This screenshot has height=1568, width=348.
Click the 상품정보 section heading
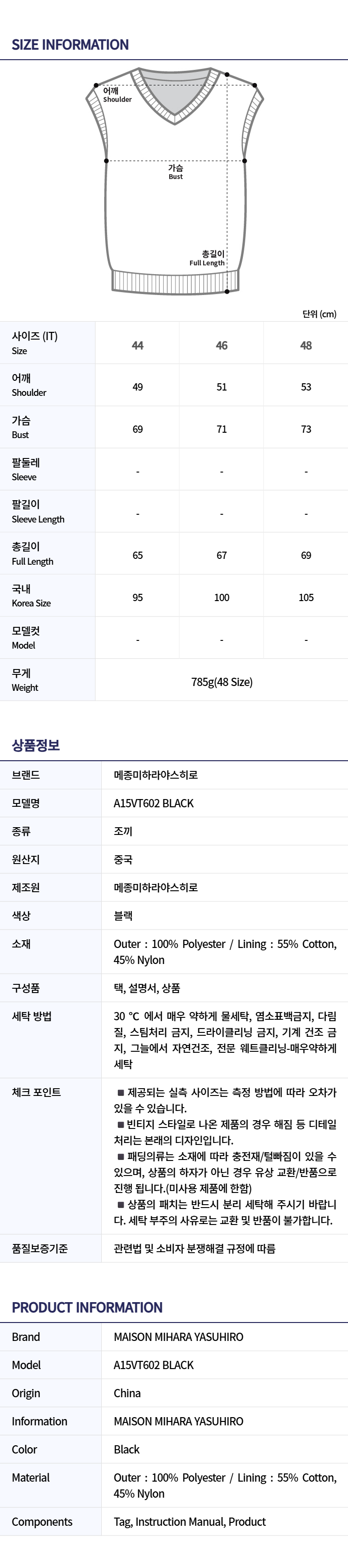pos(36,745)
